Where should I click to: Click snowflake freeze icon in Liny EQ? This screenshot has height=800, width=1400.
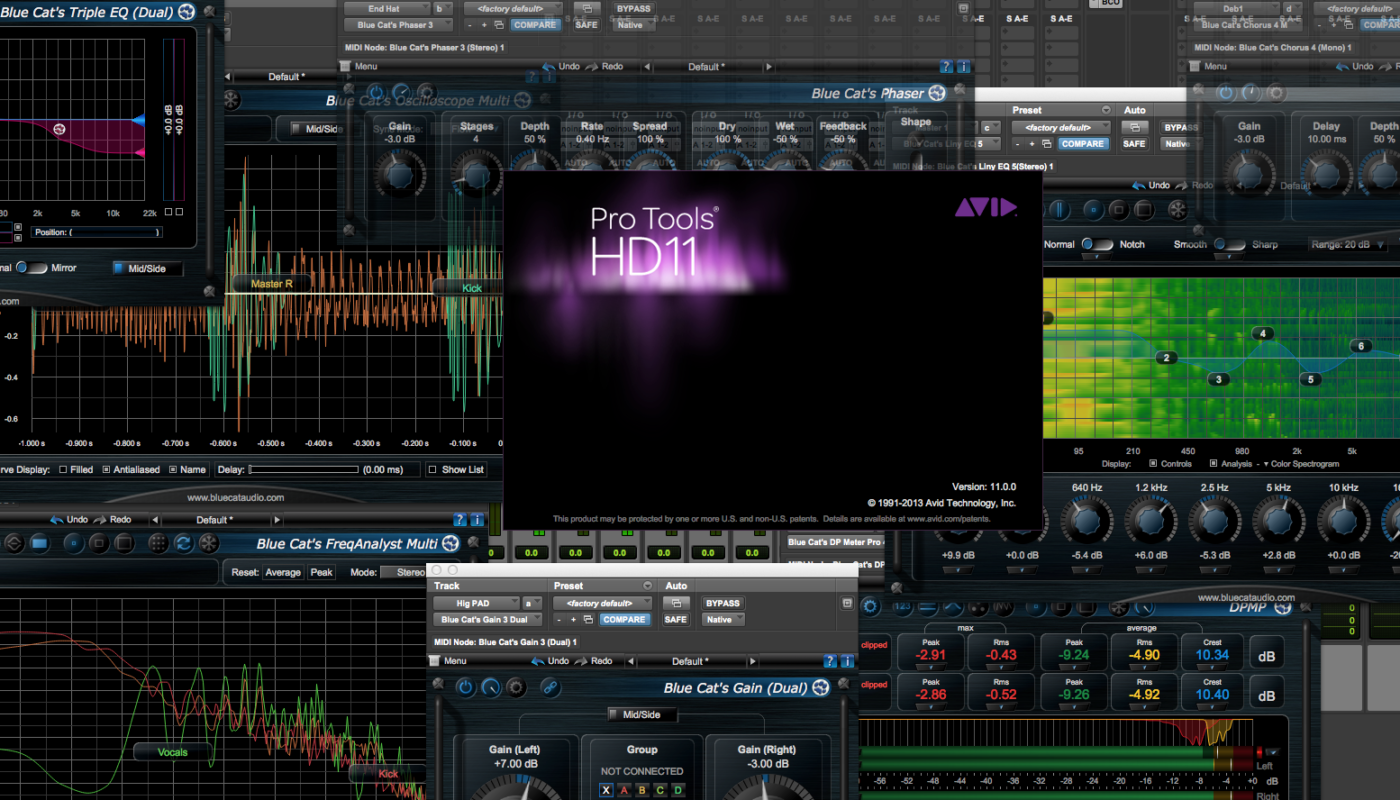coord(1178,210)
